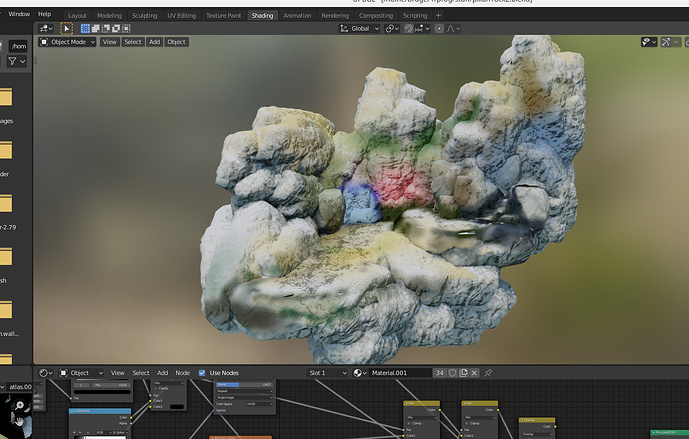Unlink the material with X icon

(474, 373)
